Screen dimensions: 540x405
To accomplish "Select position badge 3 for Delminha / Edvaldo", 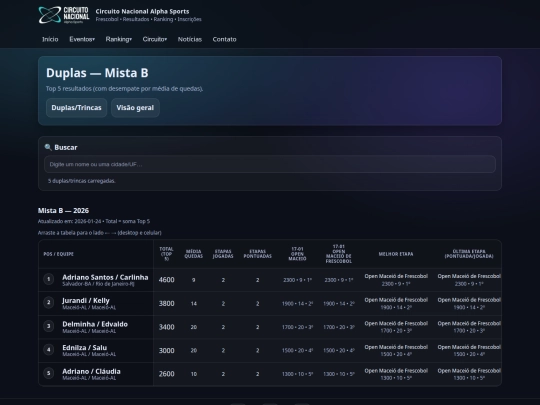I will point(49,326).
